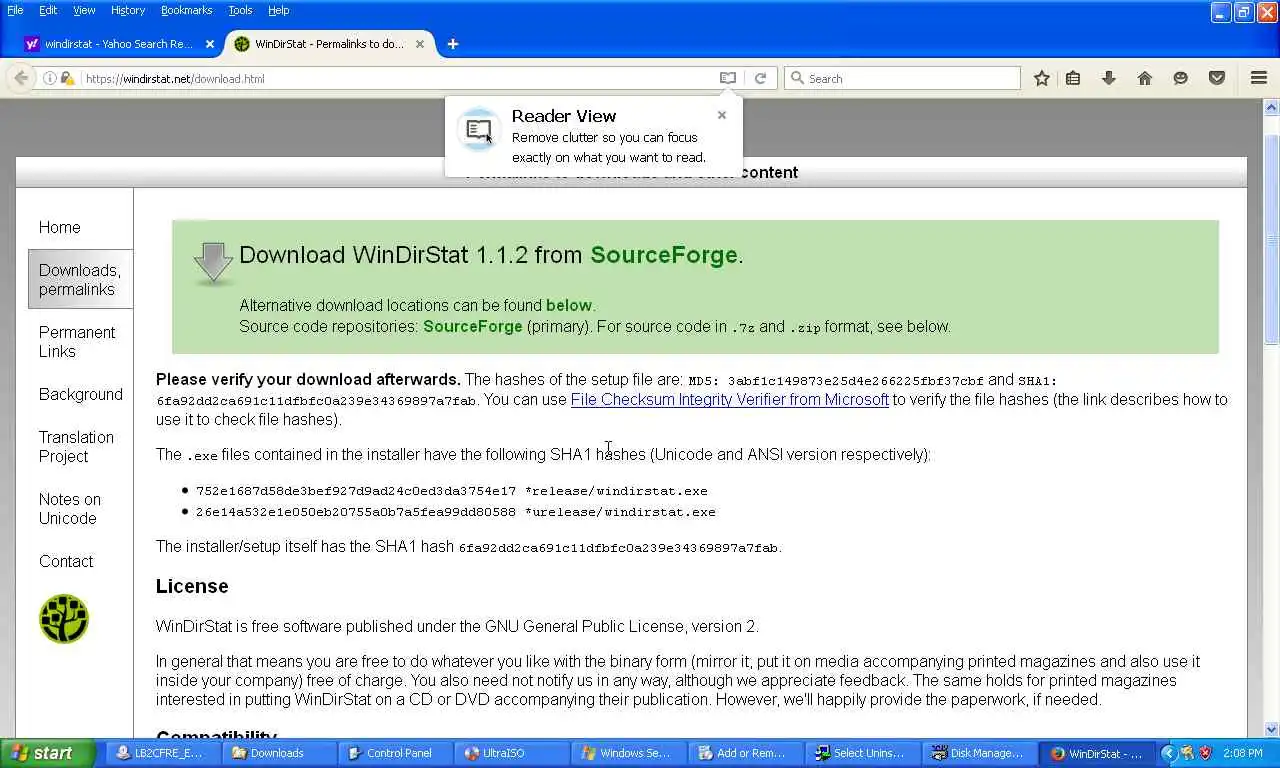Image resolution: width=1280 pixels, height=768 pixels.
Task: Go back with the browser back arrow
Action: coord(21,78)
